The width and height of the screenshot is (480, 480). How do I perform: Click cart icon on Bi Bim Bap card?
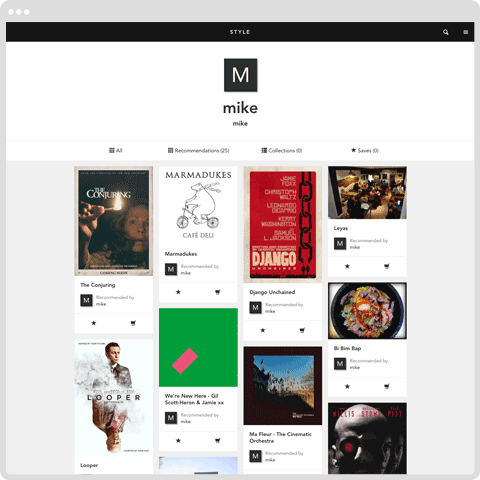coord(387,386)
